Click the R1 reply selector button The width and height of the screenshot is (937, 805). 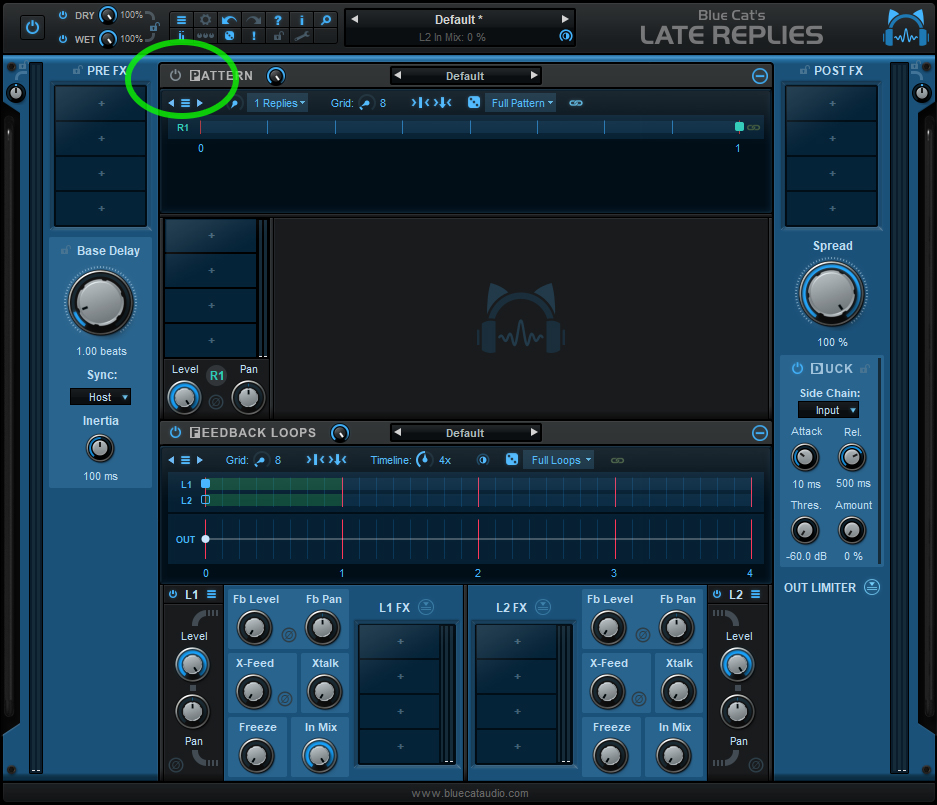point(216,375)
